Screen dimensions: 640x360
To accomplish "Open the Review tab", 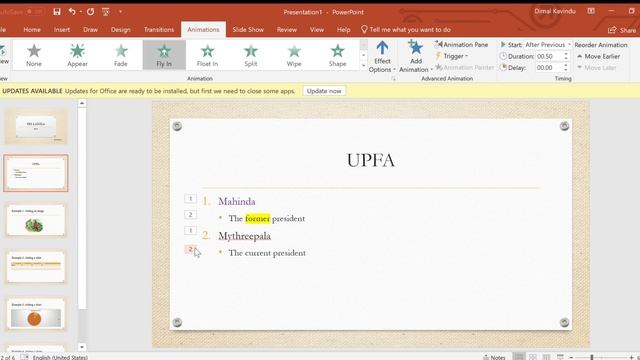I will pos(287,29).
